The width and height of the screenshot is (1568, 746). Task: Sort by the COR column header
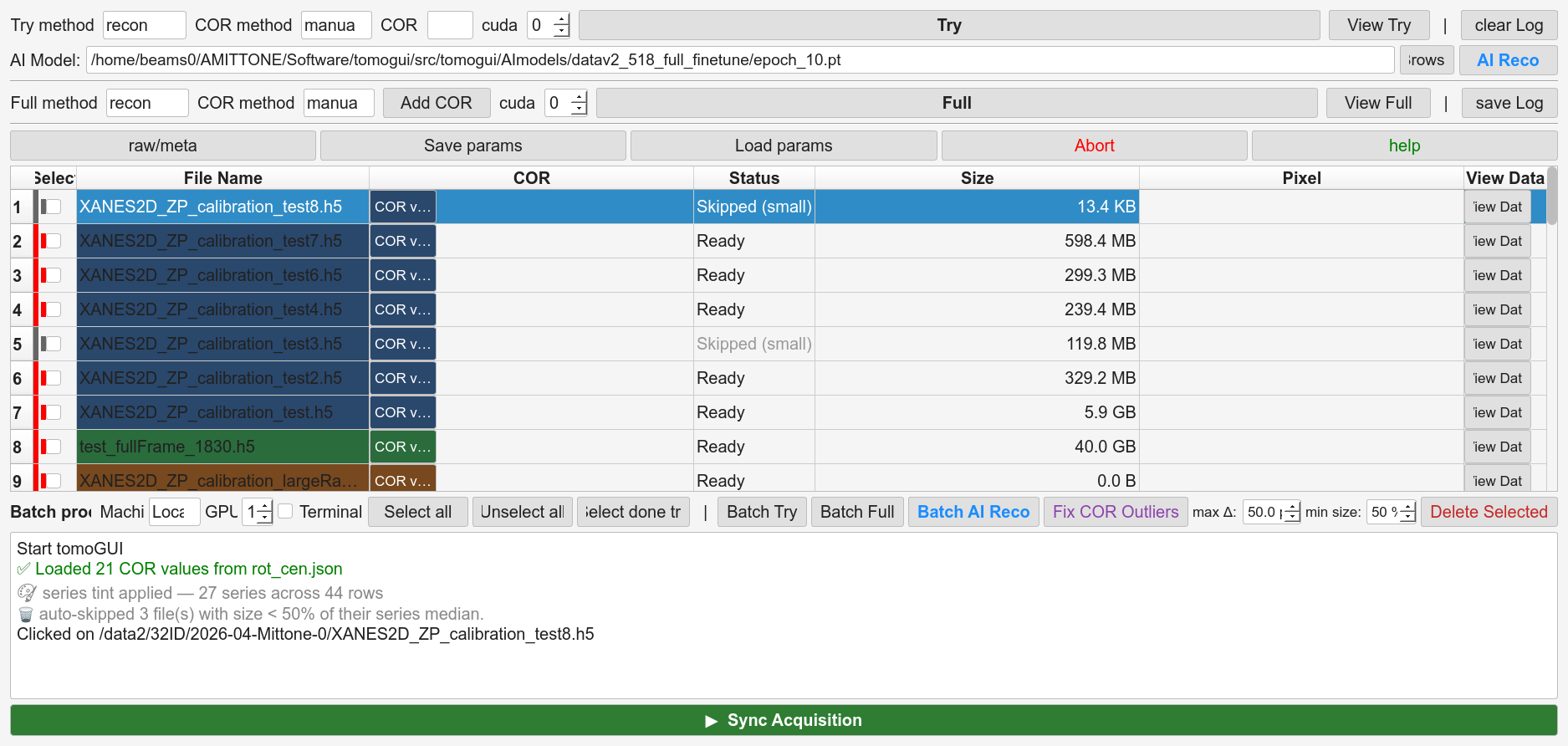(532, 178)
